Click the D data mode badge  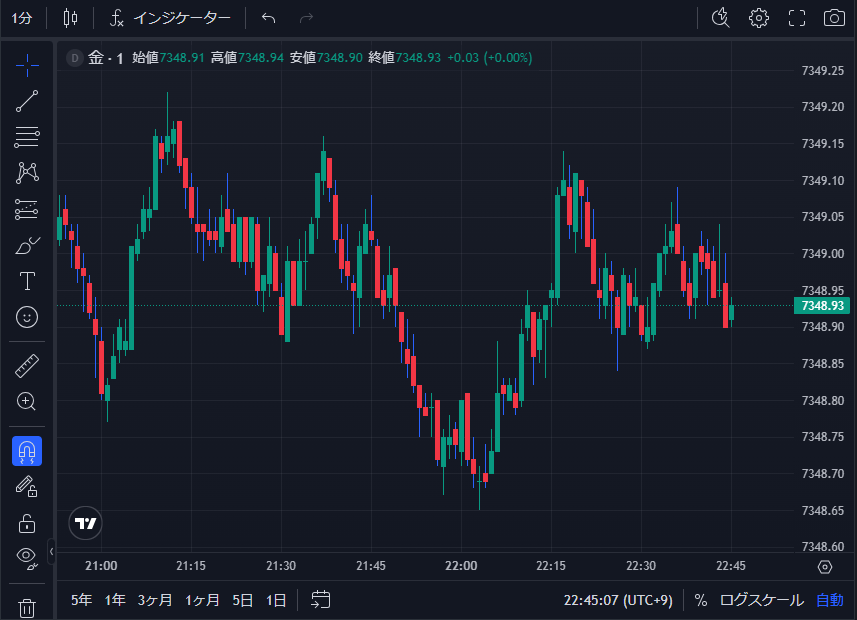tap(74, 57)
